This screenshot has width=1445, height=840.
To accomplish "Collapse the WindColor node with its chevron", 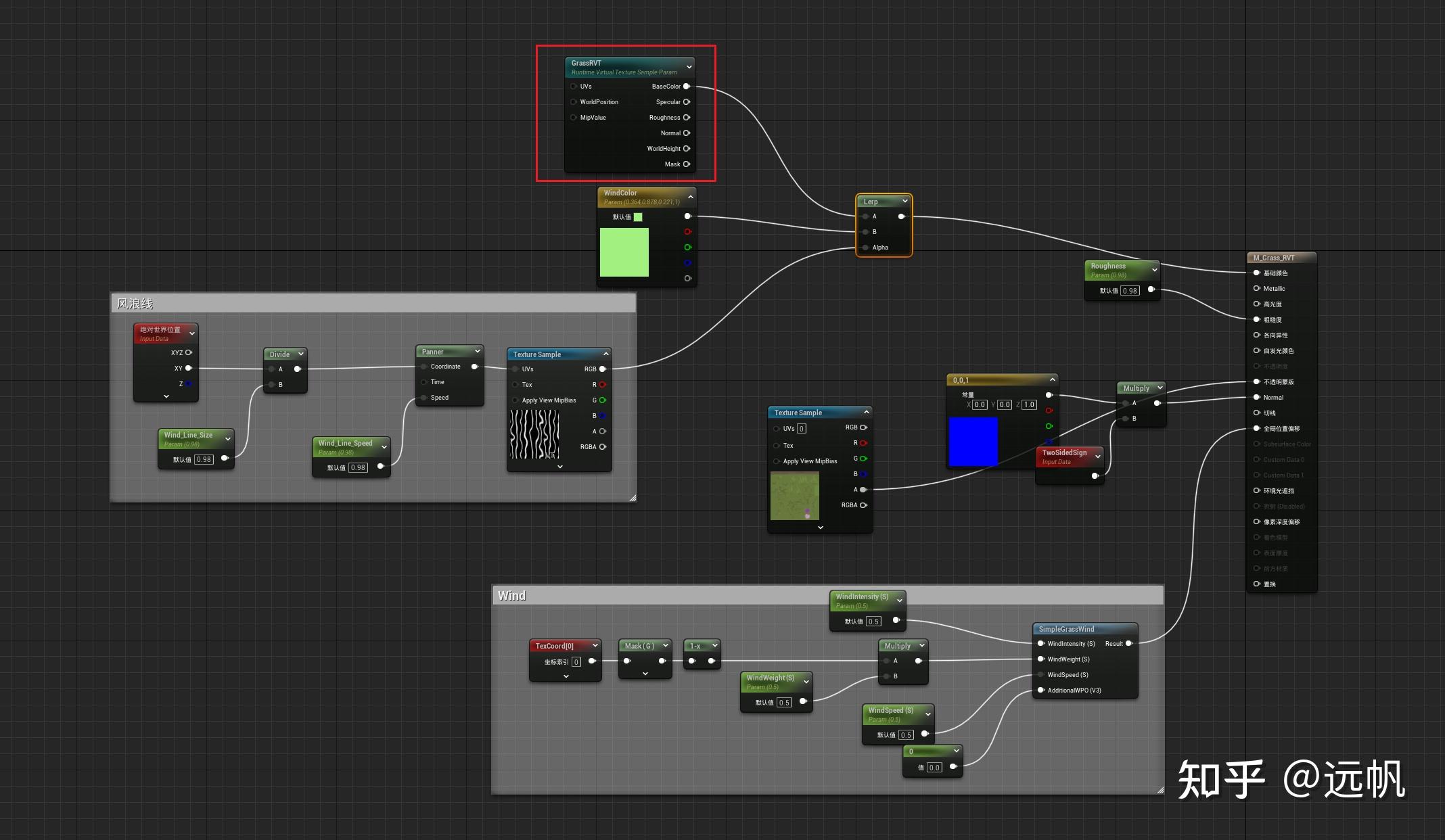I will tap(690, 197).
